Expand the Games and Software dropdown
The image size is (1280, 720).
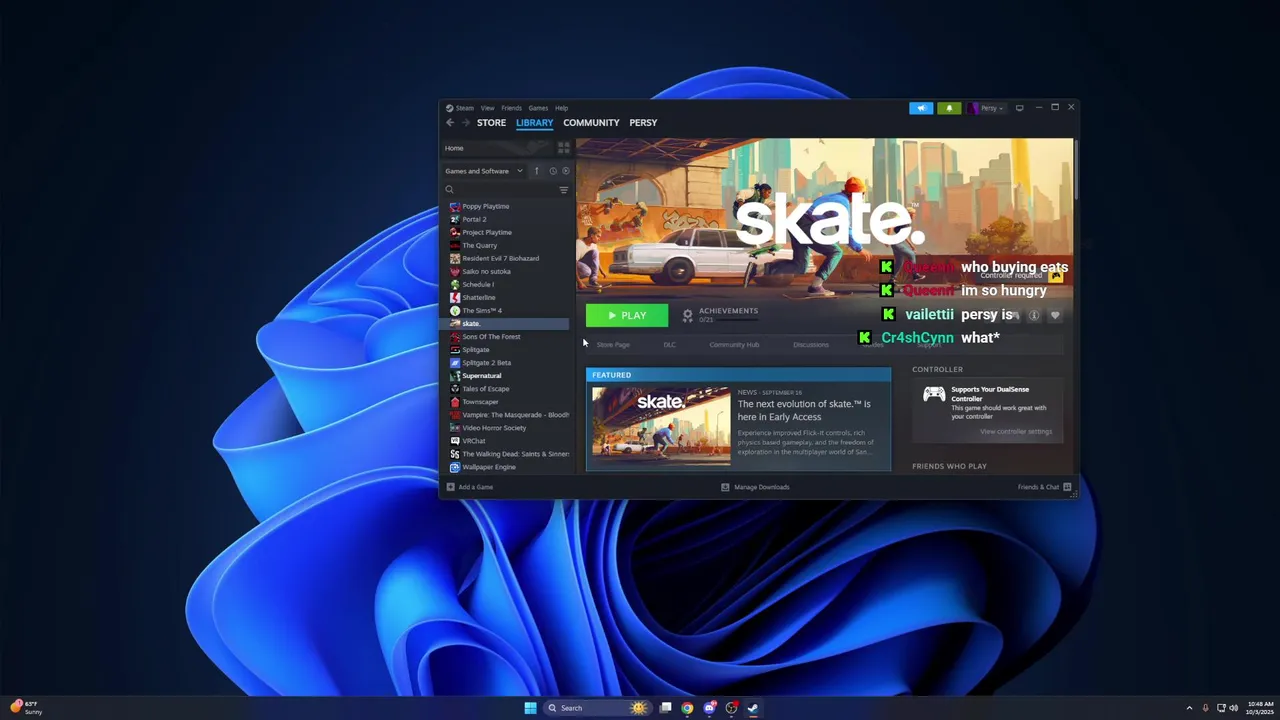tap(484, 171)
